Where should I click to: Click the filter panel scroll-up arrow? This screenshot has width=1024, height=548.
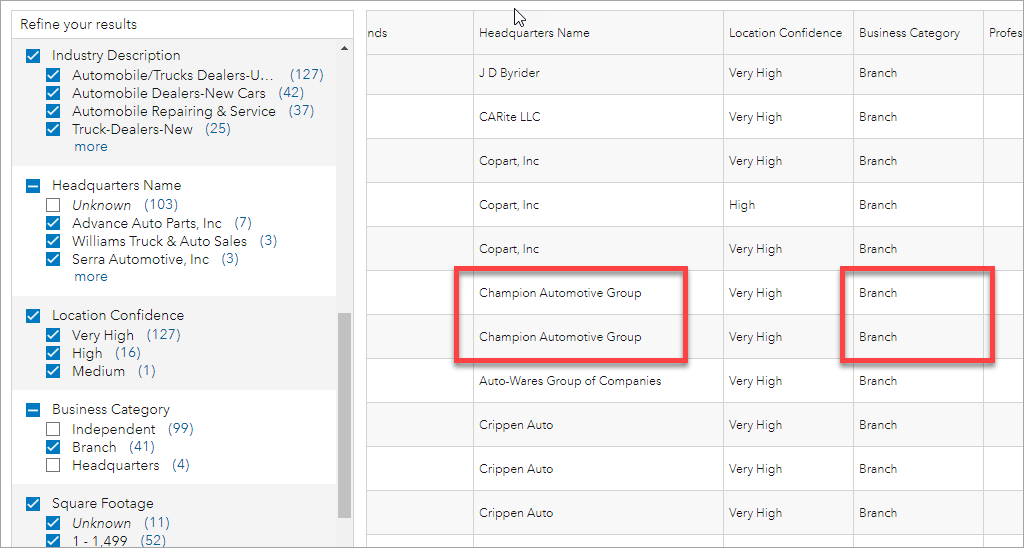[x=344, y=48]
